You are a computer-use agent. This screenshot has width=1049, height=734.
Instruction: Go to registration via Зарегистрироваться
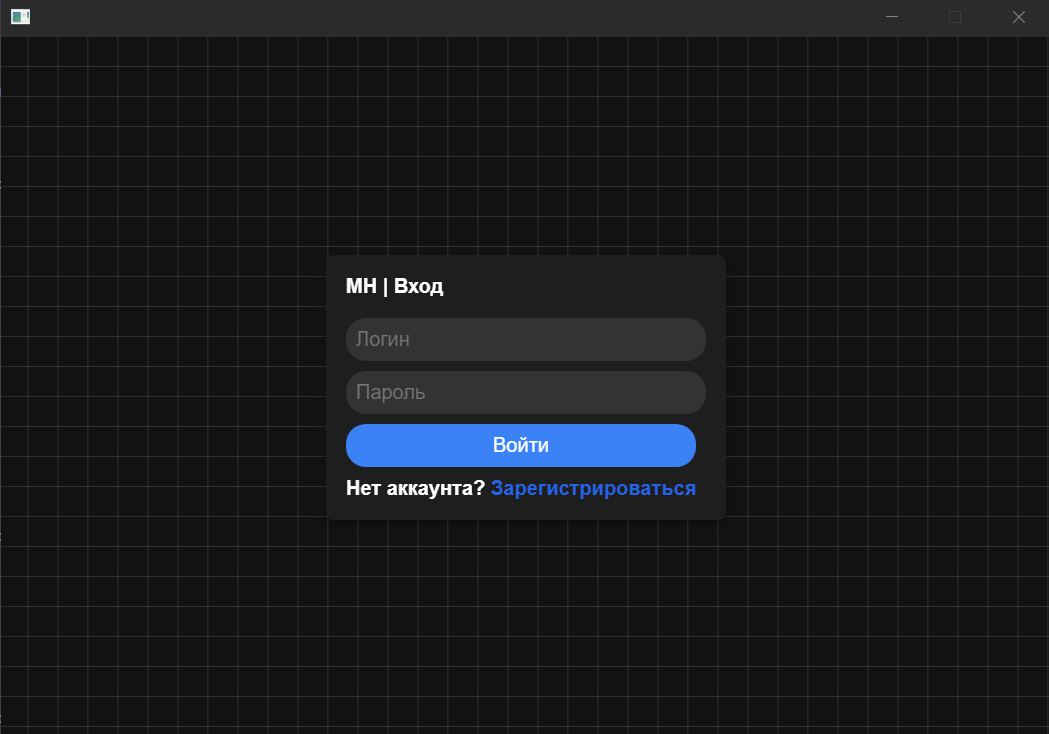[x=593, y=488]
